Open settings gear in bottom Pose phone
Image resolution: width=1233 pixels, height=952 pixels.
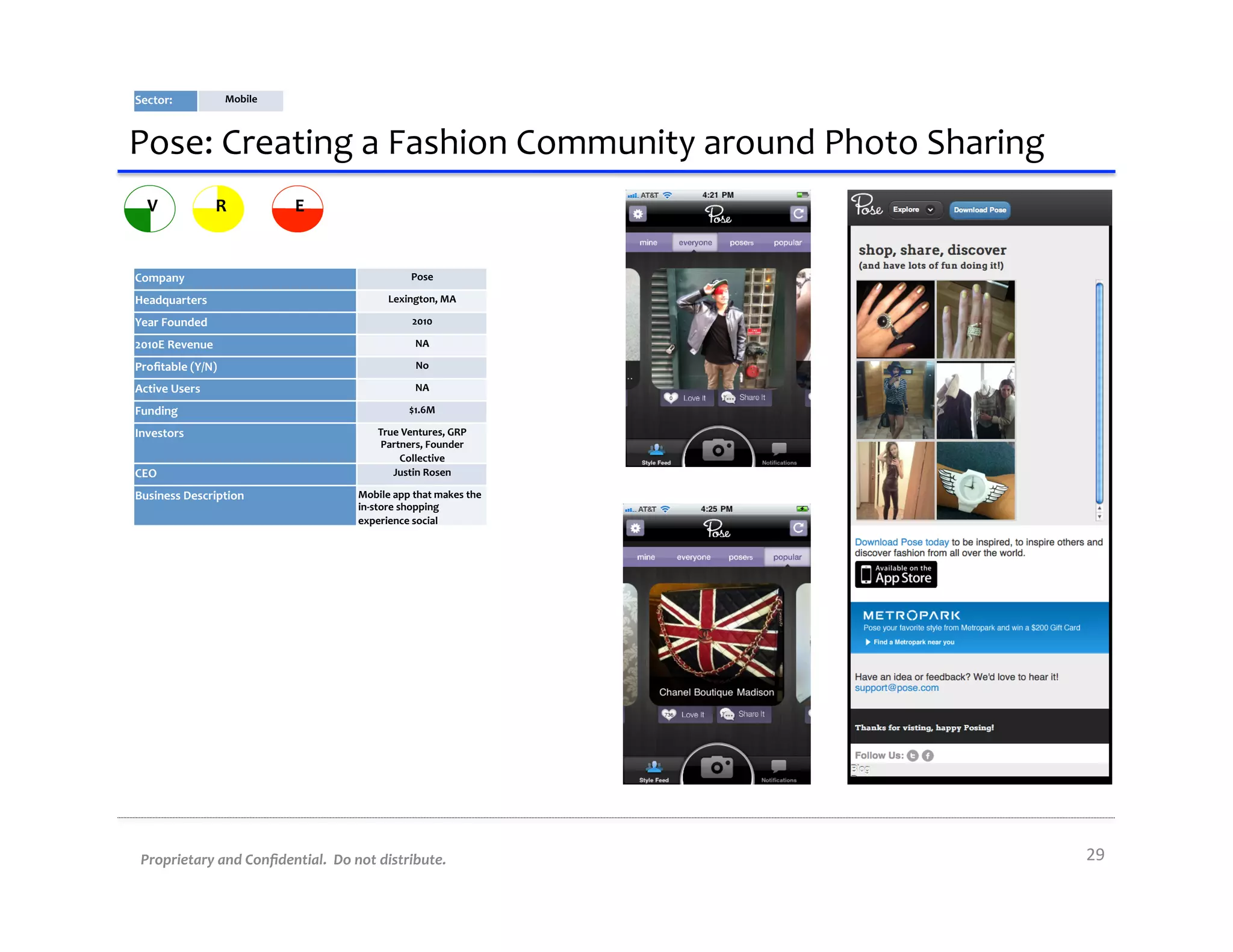(x=635, y=528)
